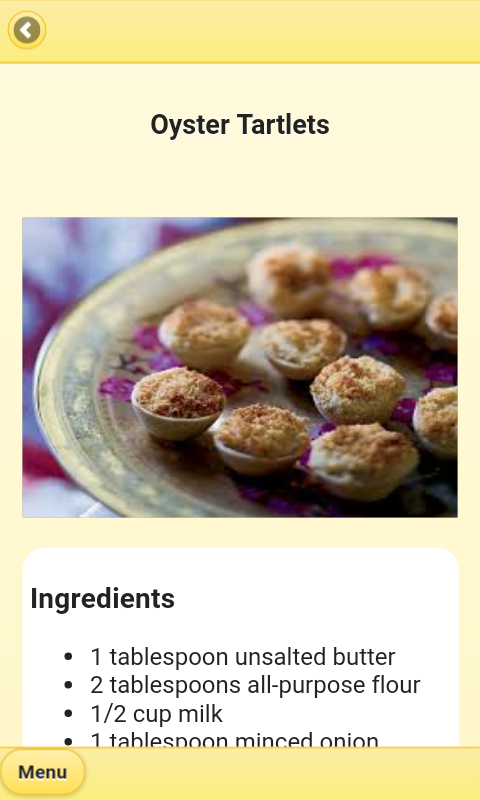Click the bullet beside 1/2 cup milk

pos(69,714)
